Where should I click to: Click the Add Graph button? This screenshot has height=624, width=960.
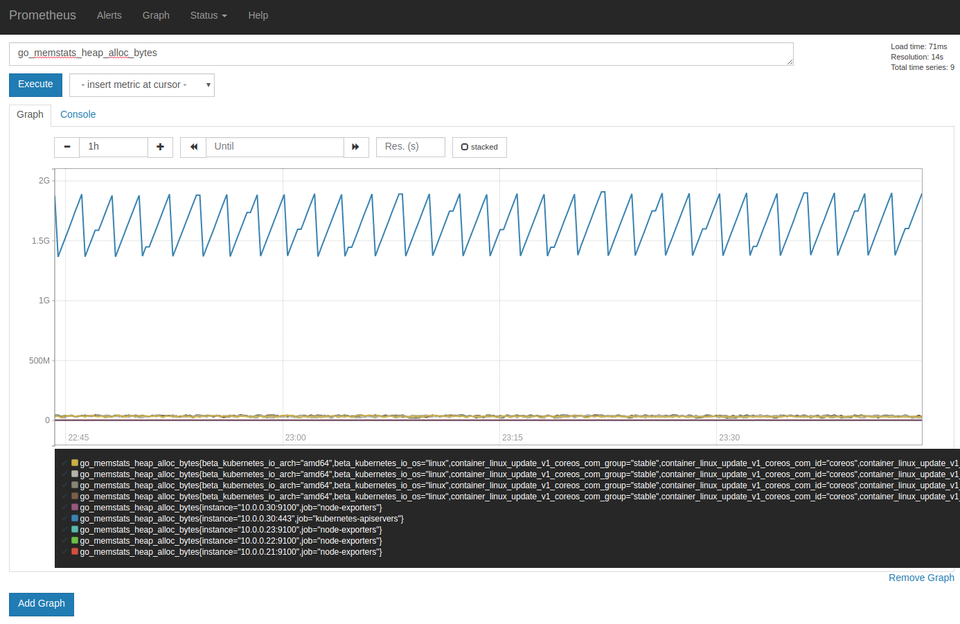41,604
